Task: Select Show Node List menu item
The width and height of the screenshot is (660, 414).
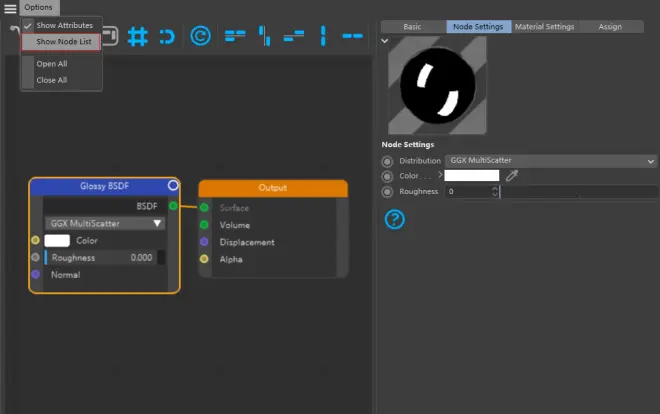Action: pos(61,42)
